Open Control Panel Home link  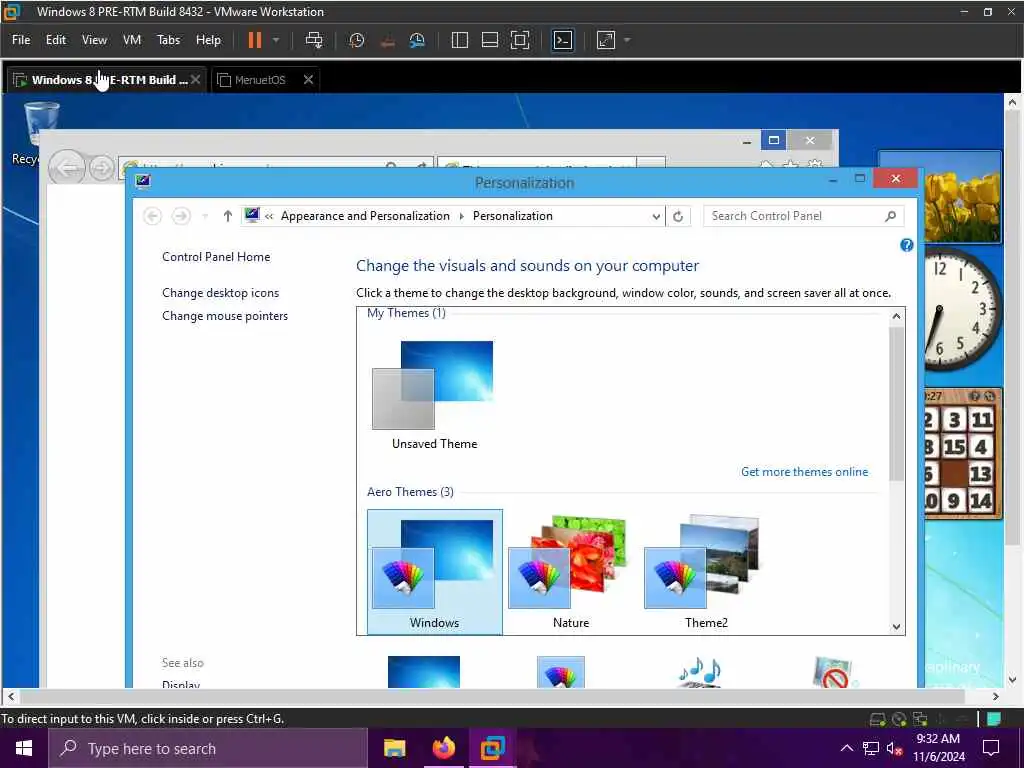[216, 257]
